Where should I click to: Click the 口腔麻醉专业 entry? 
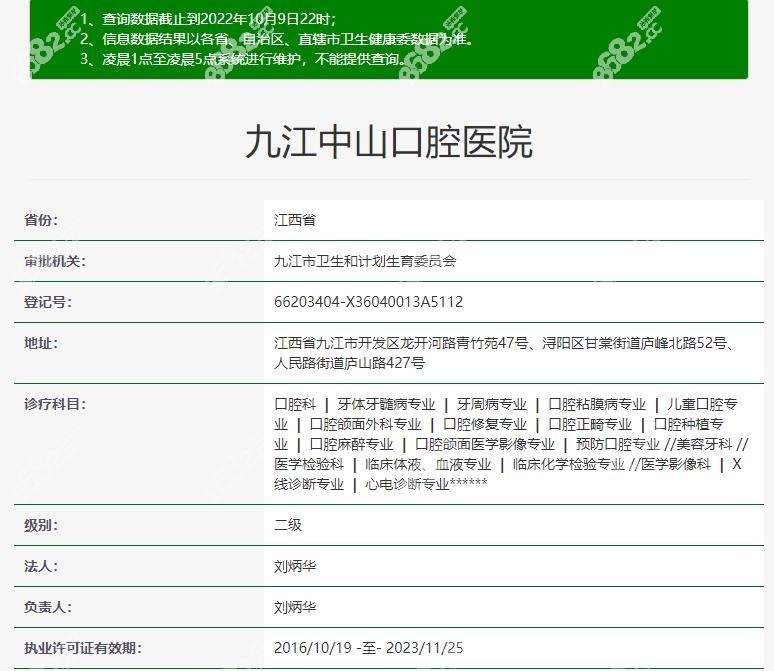point(351,444)
